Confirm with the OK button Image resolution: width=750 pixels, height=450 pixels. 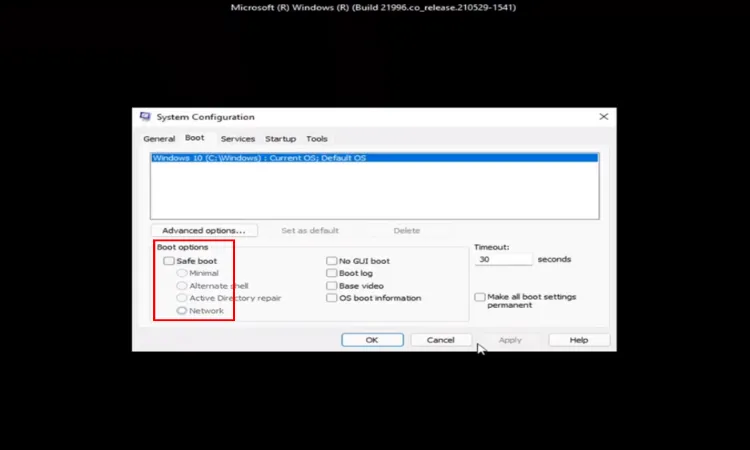[372, 340]
